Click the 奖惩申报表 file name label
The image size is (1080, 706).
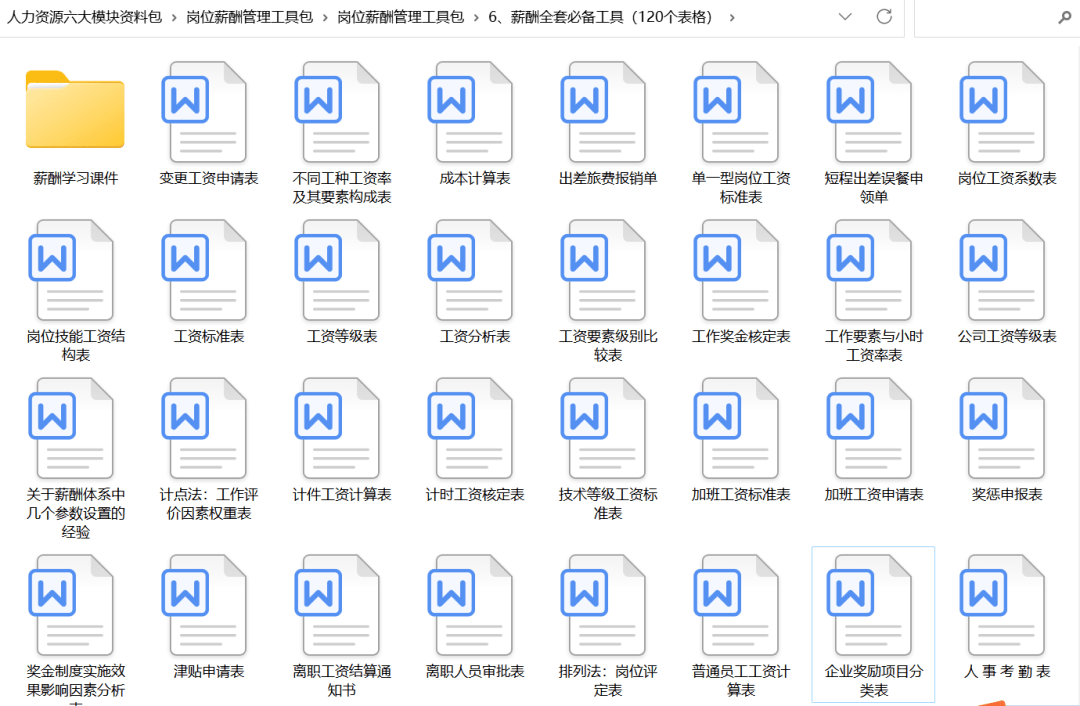pos(1007,495)
